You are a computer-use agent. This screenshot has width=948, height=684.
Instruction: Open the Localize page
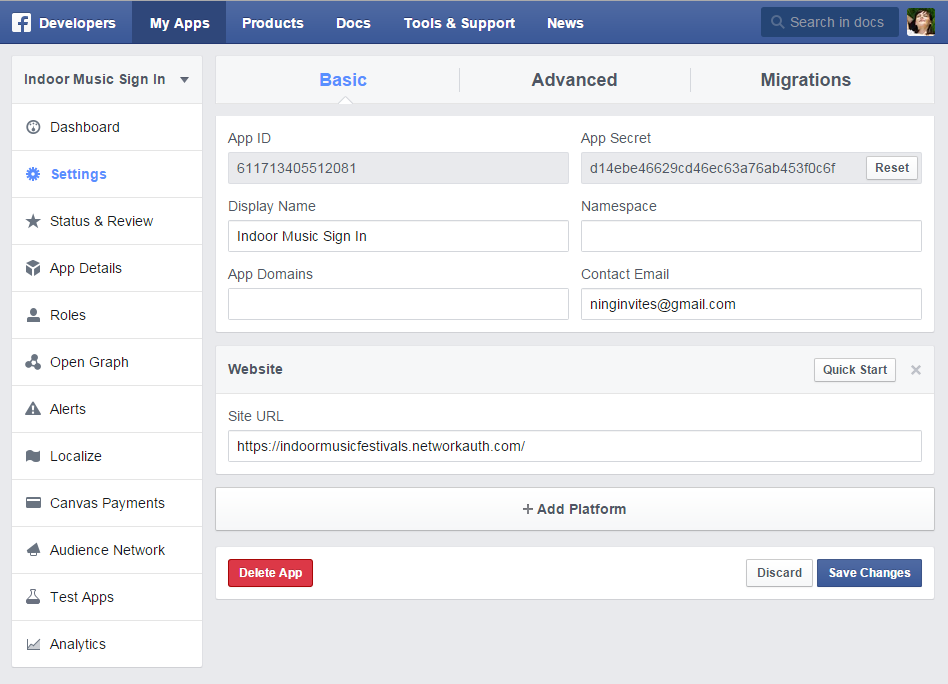pos(107,456)
